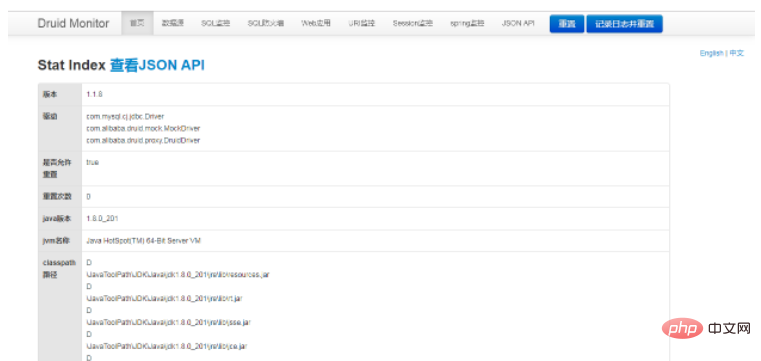Click the blue 重置 reset button
The width and height of the screenshot is (761, 361).
click(x=567, y=24)
